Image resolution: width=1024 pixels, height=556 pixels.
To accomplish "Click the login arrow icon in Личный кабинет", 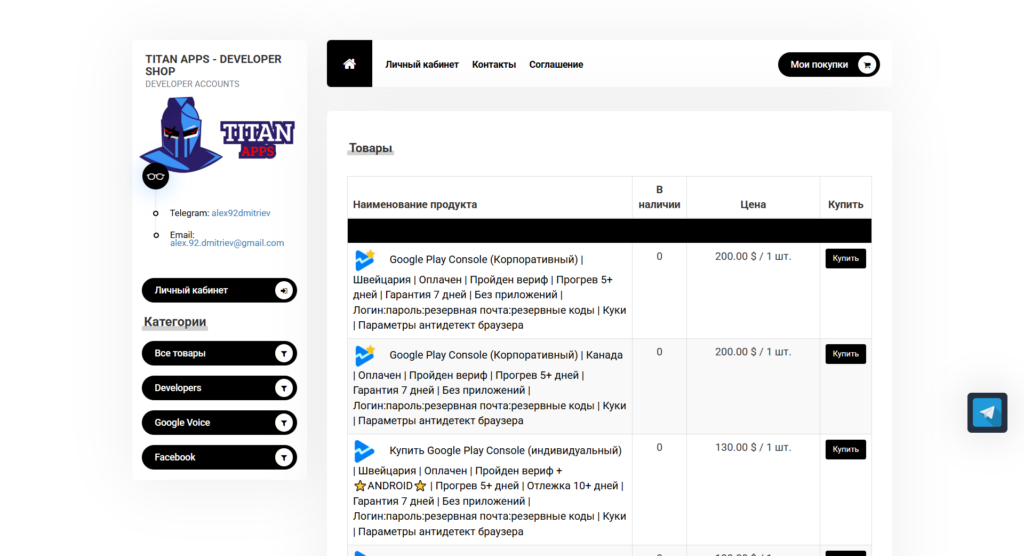I will [283, 291].
